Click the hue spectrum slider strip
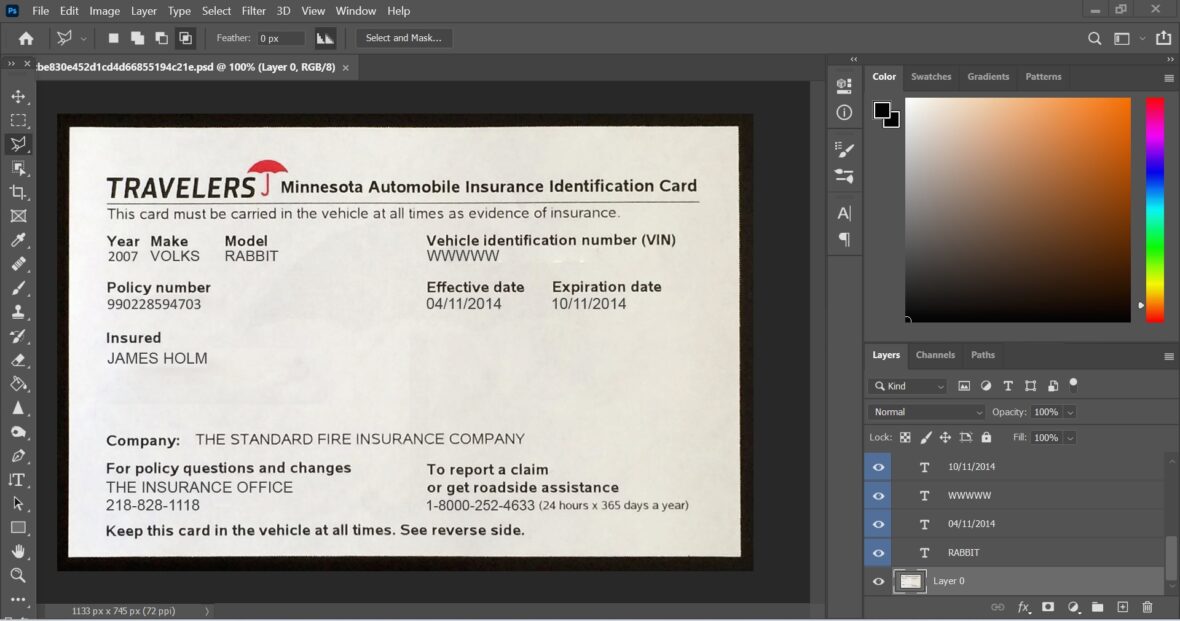This screenshot has width=1180, height=621. (x=1154, y=210)
